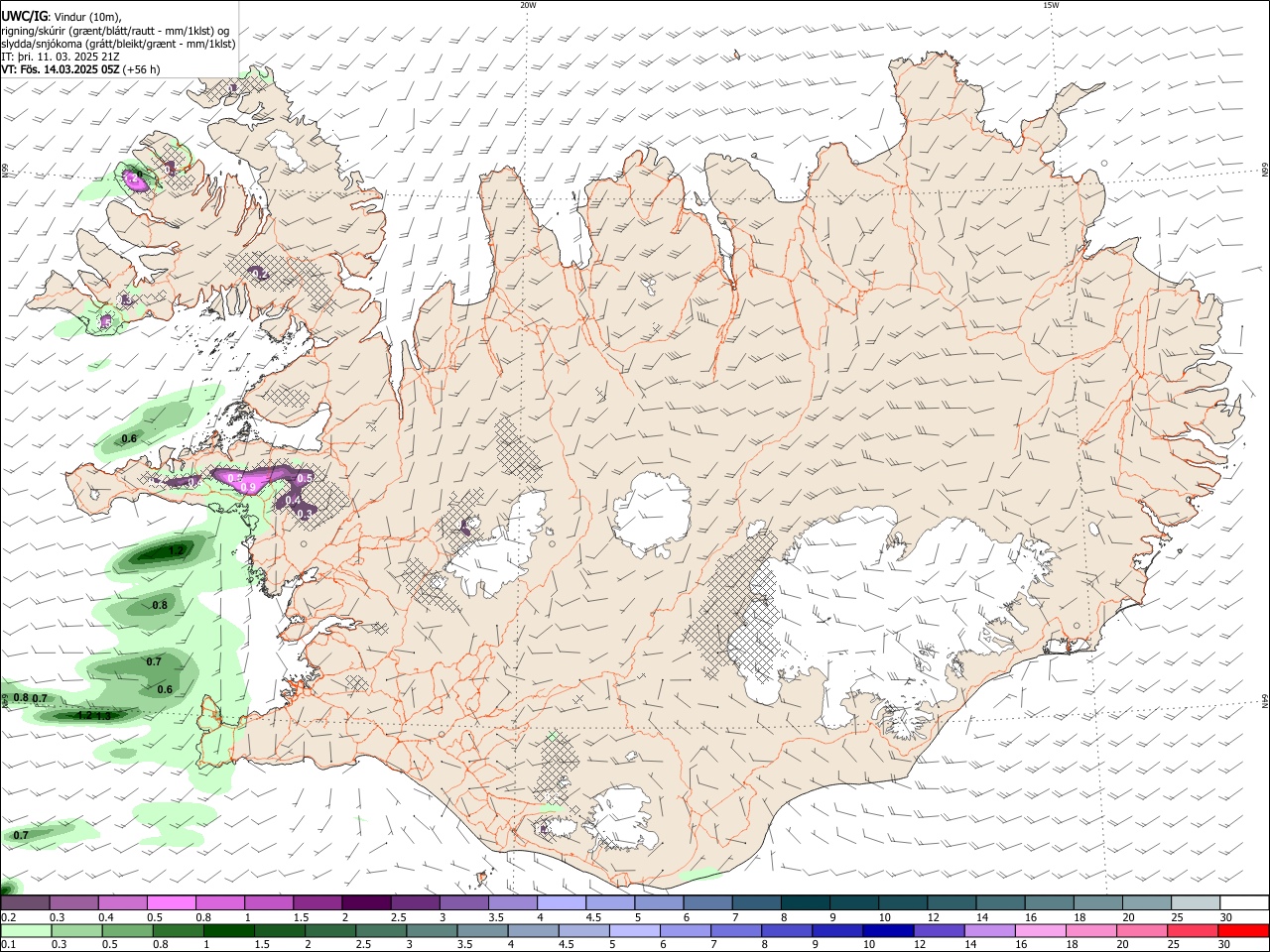Click the '(+56 h)' forecast offset text
Viewport: 1270px width, 952px height.
(142, 69)
